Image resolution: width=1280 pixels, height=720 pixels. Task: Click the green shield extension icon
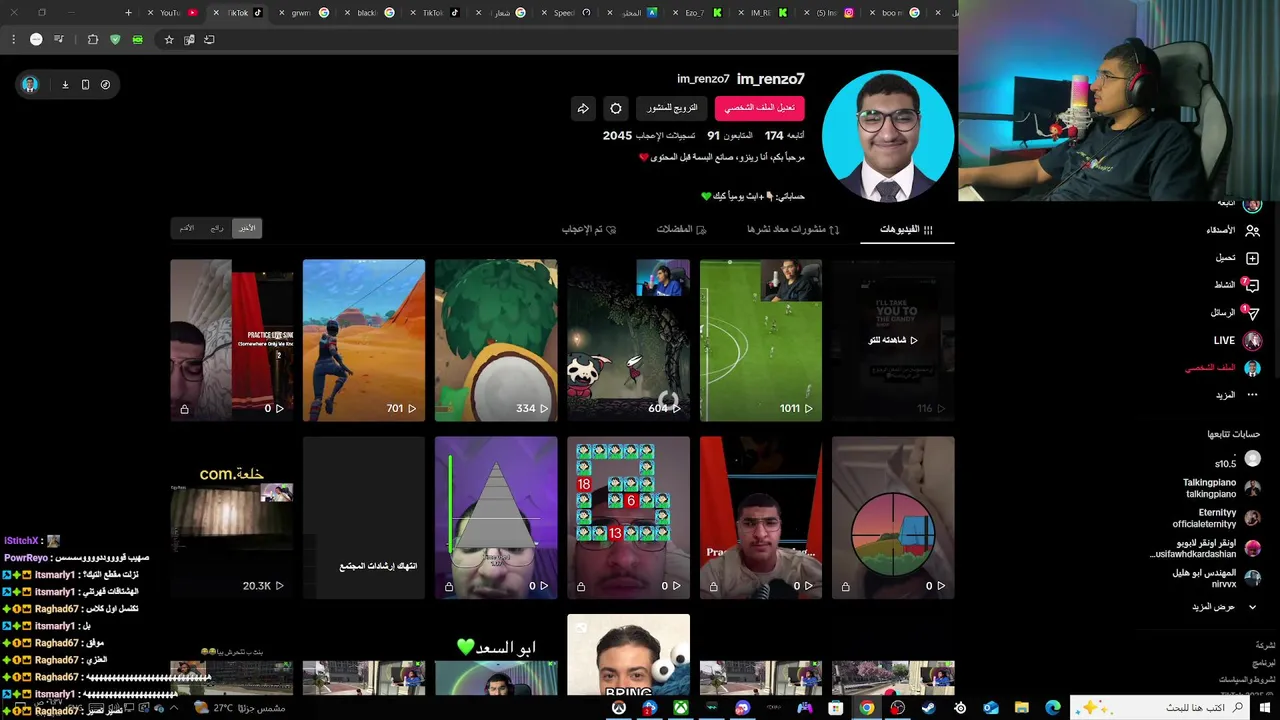(115, 40)
